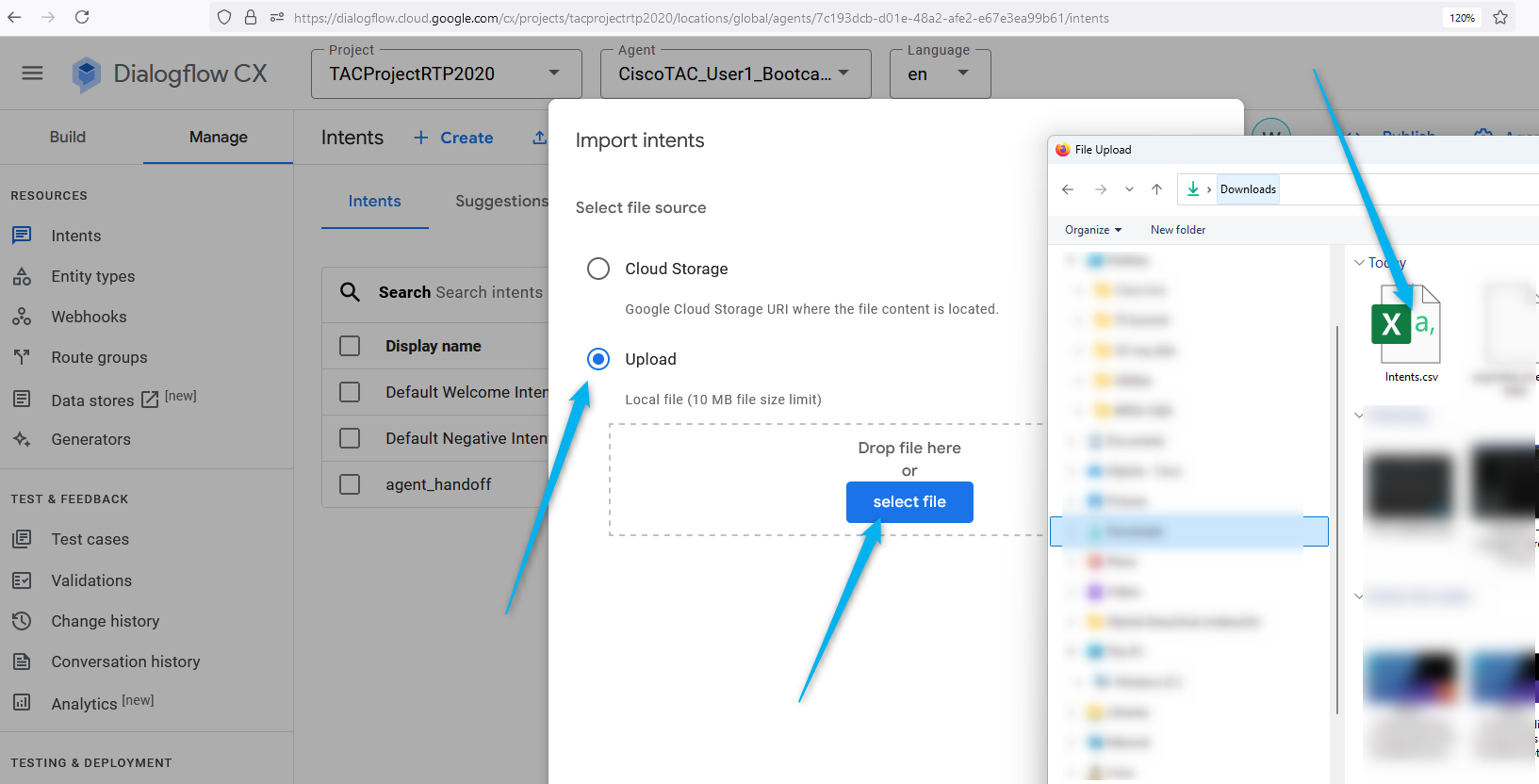Image resolution: width=1539 pixels, height=784 pixels.
Task: Select the Cloud Storage radio option
Action: [x=598, y=269]
